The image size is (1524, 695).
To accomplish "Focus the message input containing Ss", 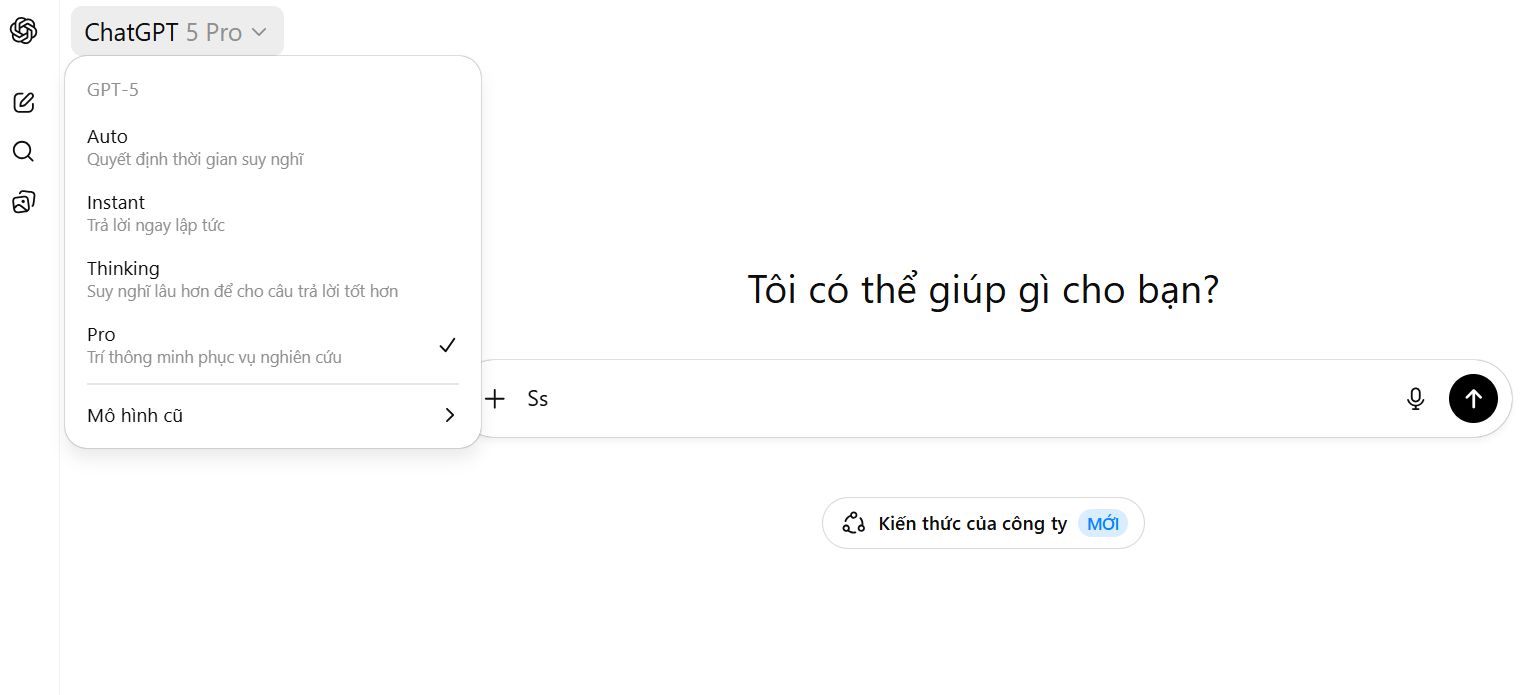I will coord(950,399).
